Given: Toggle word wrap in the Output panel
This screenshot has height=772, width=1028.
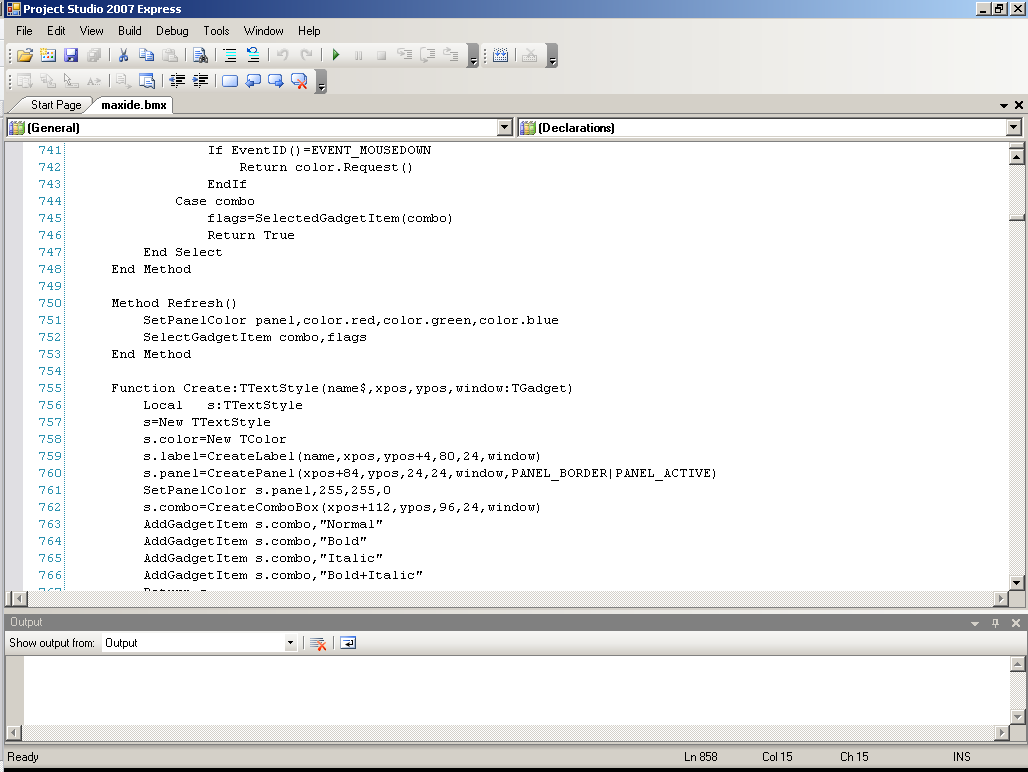Looking at the screenshot, I should click(347, 643).
